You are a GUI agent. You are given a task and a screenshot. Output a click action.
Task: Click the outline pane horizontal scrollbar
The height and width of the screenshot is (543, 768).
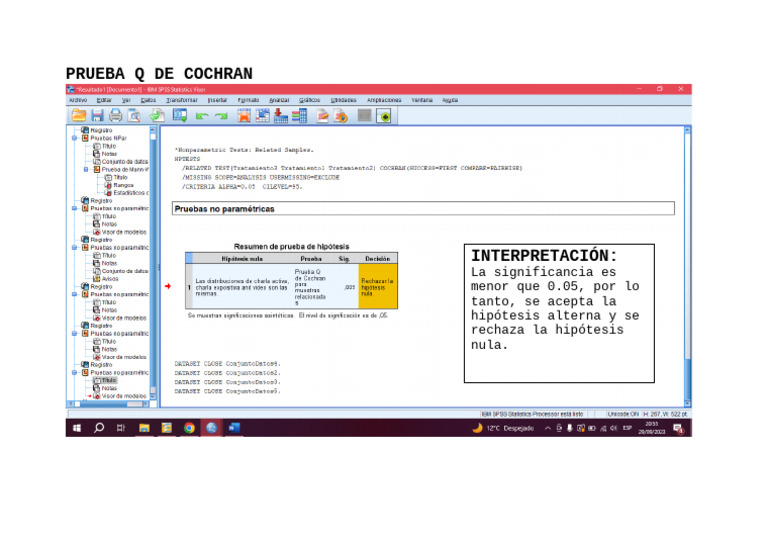click(110, 404)
